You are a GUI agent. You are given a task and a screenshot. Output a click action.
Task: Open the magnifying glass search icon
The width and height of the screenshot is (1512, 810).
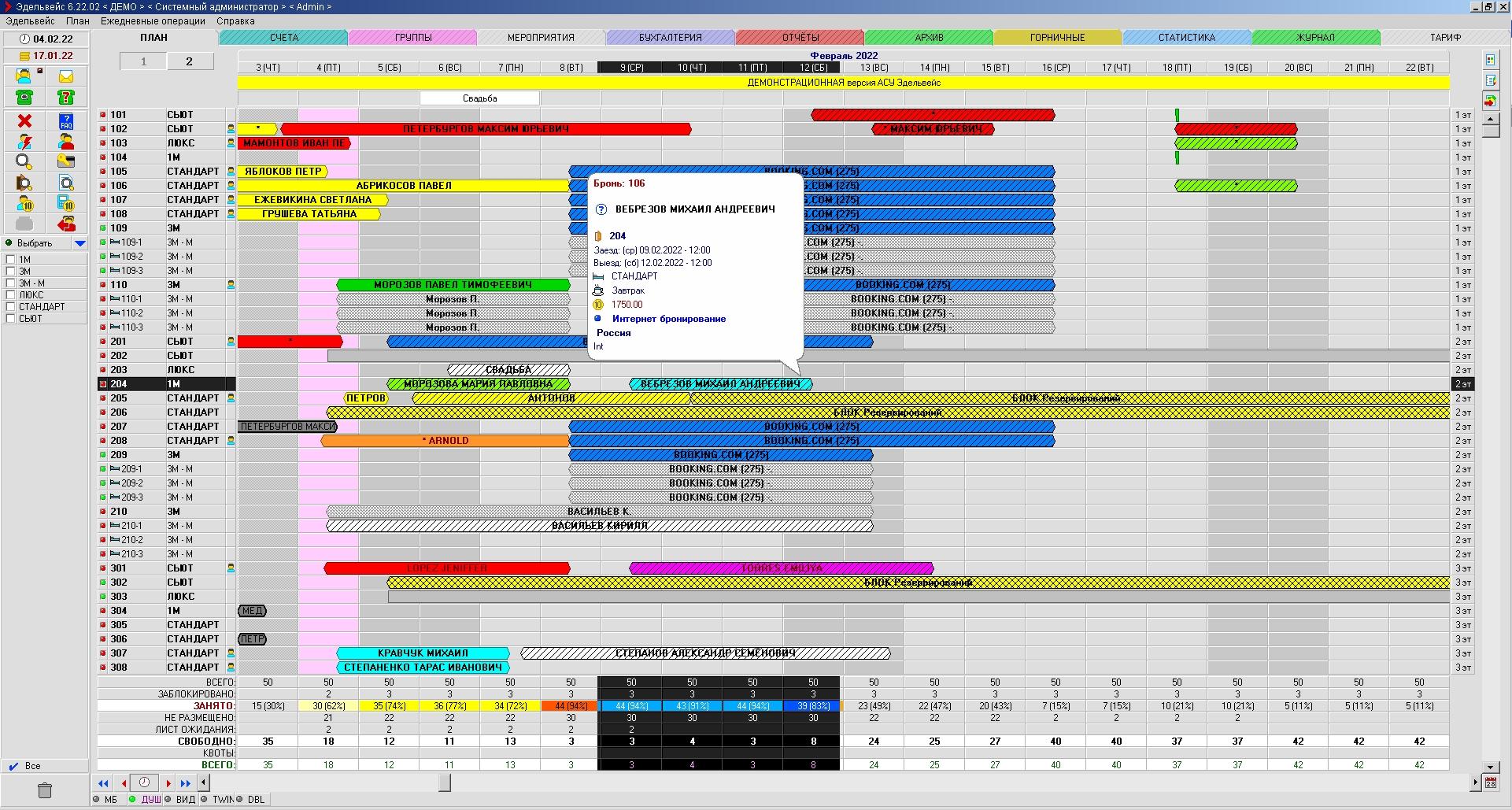click(24, 162)
